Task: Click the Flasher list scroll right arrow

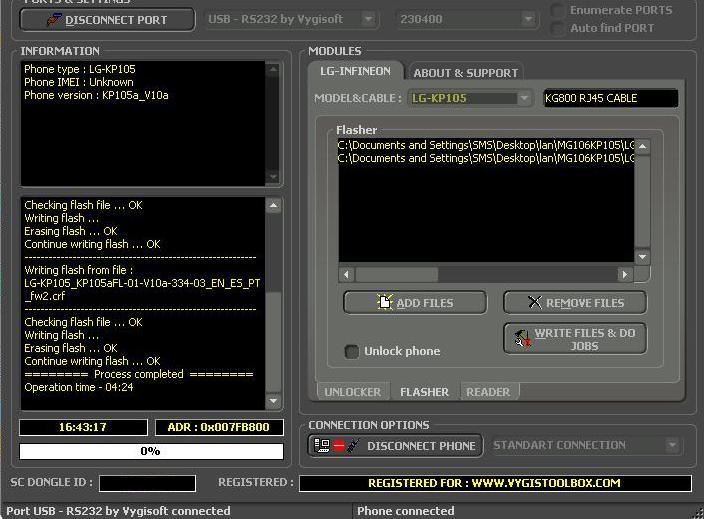Action: 625,274
